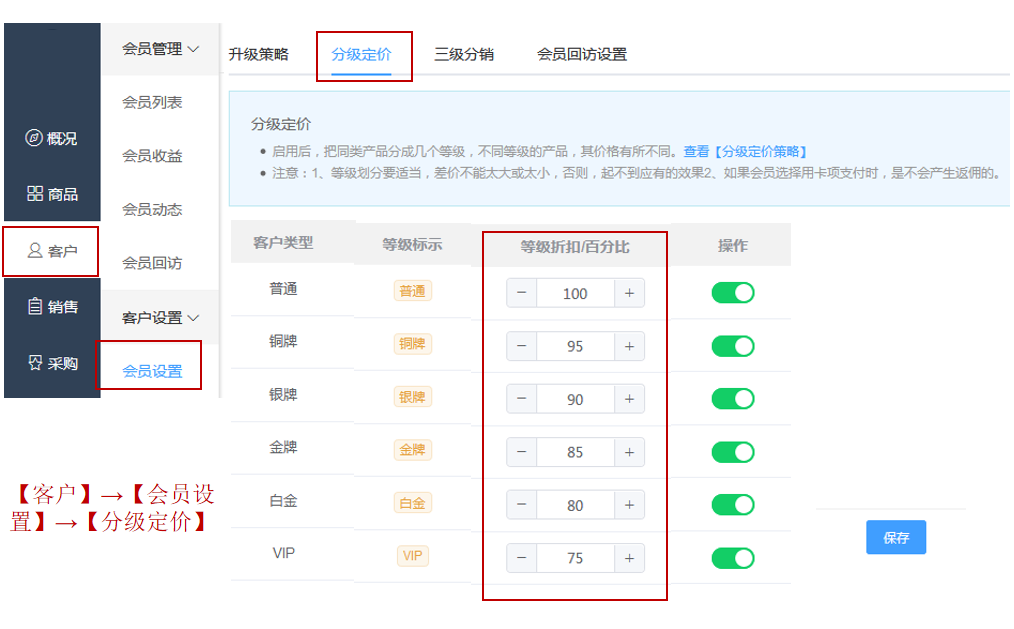Viewport: 1014px width, 629px height.
Task: Decrease VIP discount with minus button
Action: click(521, 558)
